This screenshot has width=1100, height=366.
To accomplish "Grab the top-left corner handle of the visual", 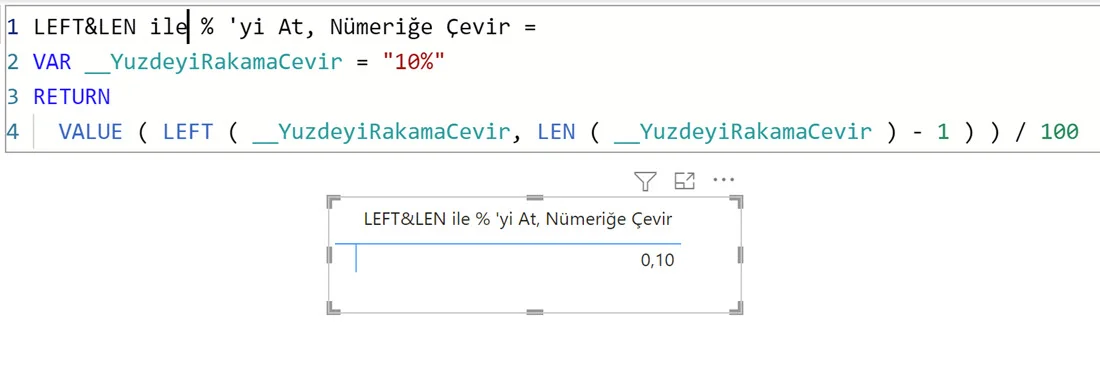I will click(334, 203).
